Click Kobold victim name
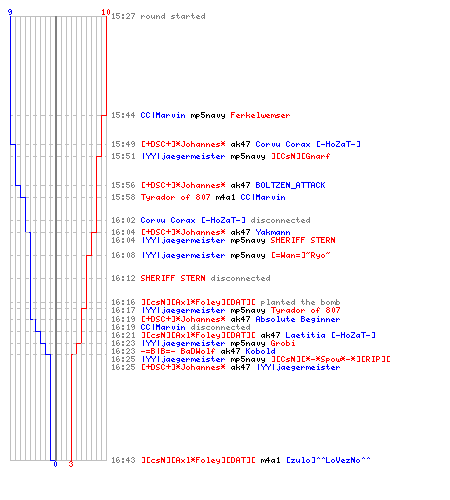Screen dimensions: 450x500 pyautogui.click(x=260, y=351)
